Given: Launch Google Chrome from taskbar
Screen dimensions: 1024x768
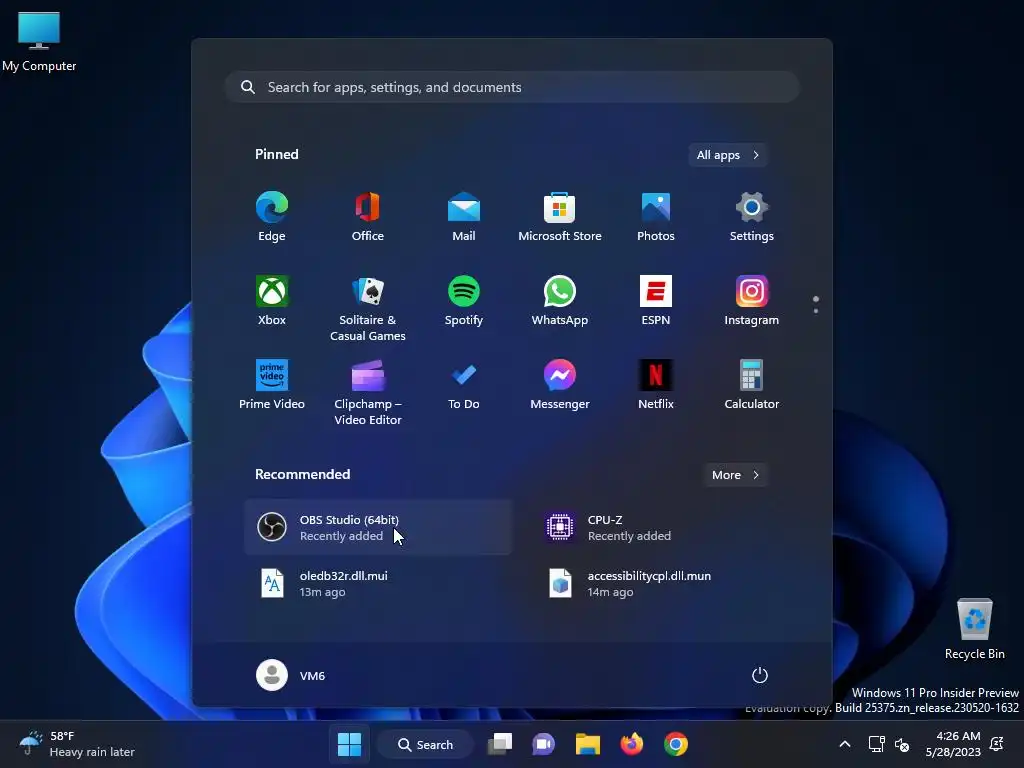Looking at the screenshot, I should point(676,744).
